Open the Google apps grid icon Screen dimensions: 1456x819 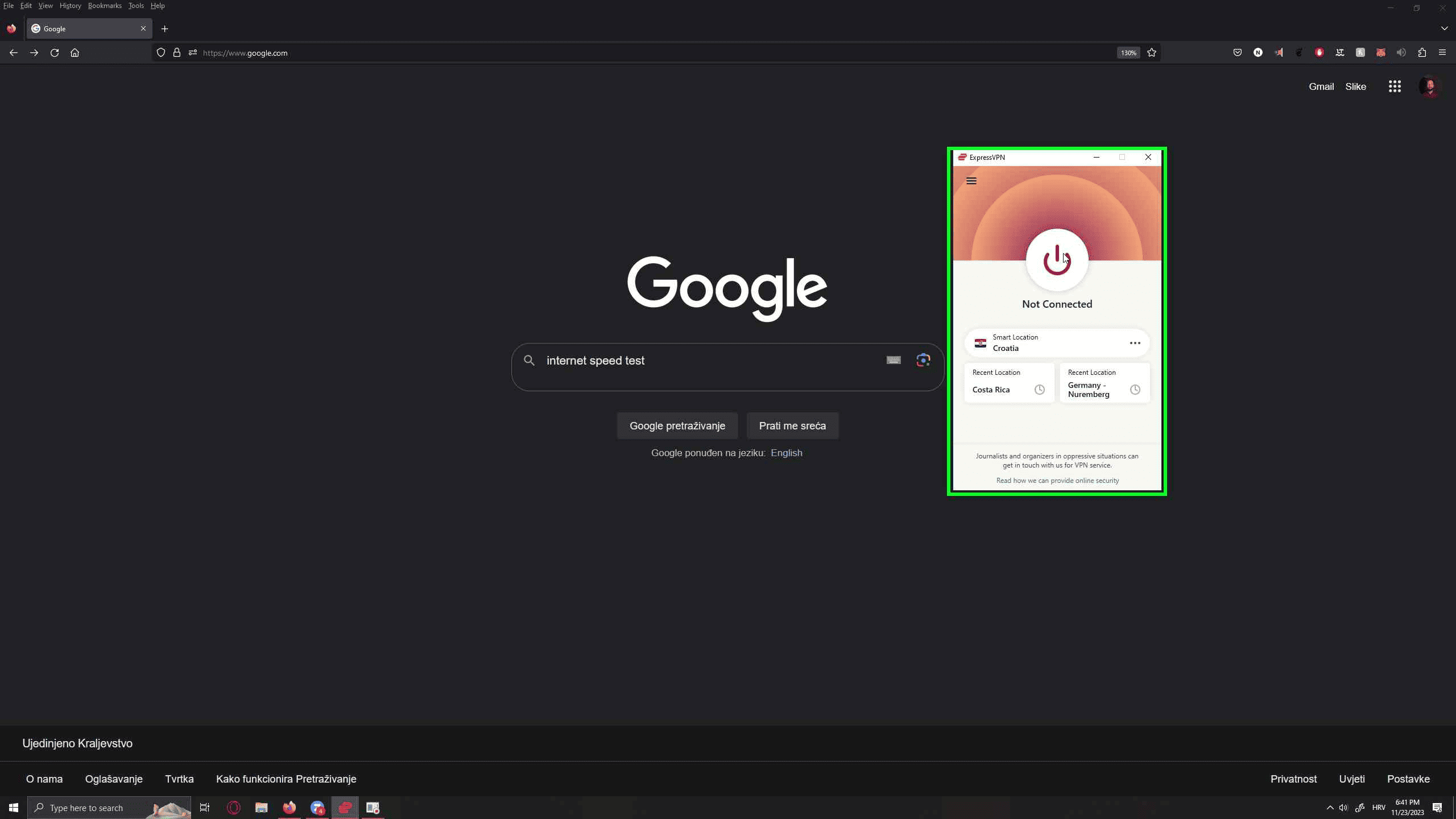pyautogui.click(x=1394, y=86)
